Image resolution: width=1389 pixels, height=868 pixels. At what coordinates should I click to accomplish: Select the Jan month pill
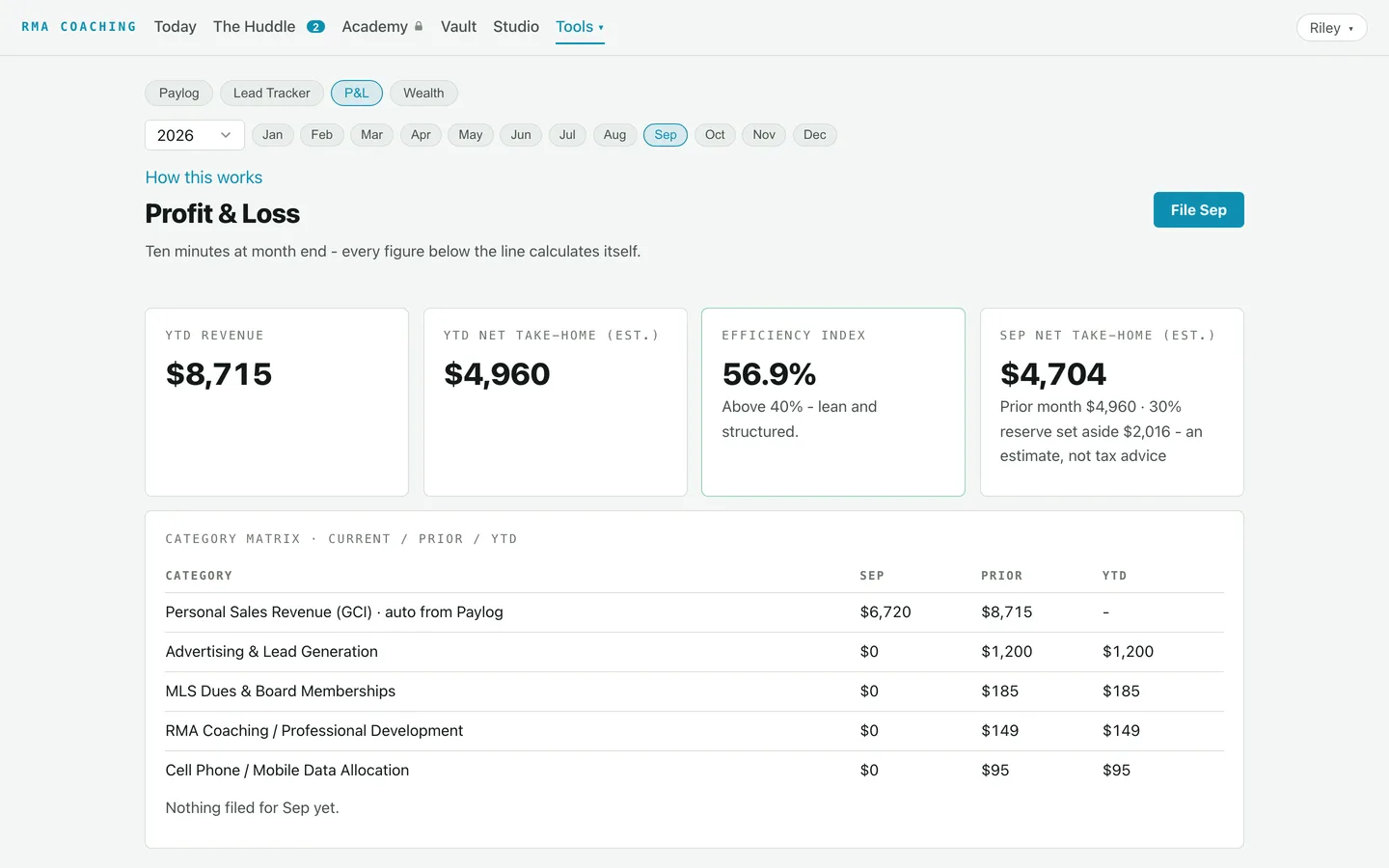tap(273, 135)
